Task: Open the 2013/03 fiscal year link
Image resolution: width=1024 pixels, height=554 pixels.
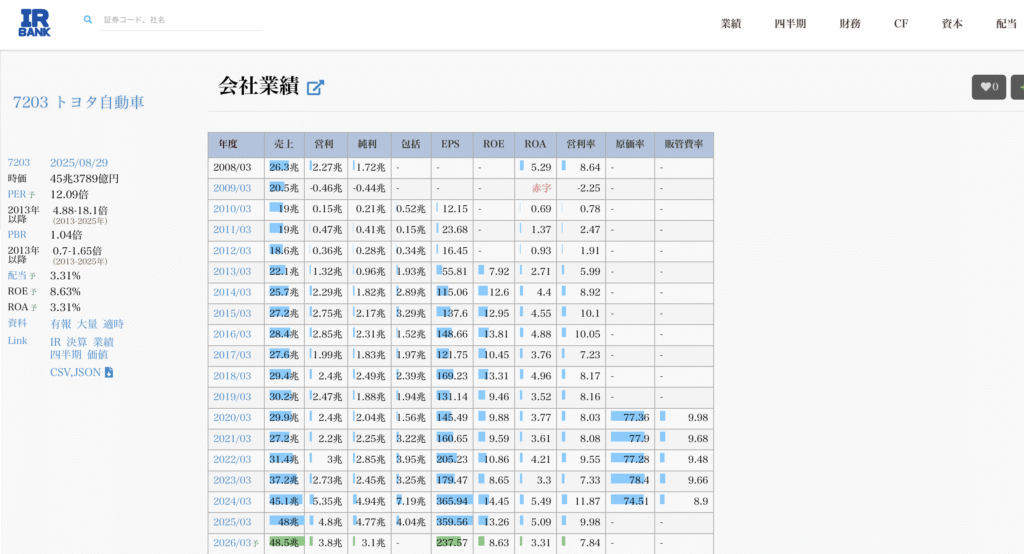Action: 232,272
